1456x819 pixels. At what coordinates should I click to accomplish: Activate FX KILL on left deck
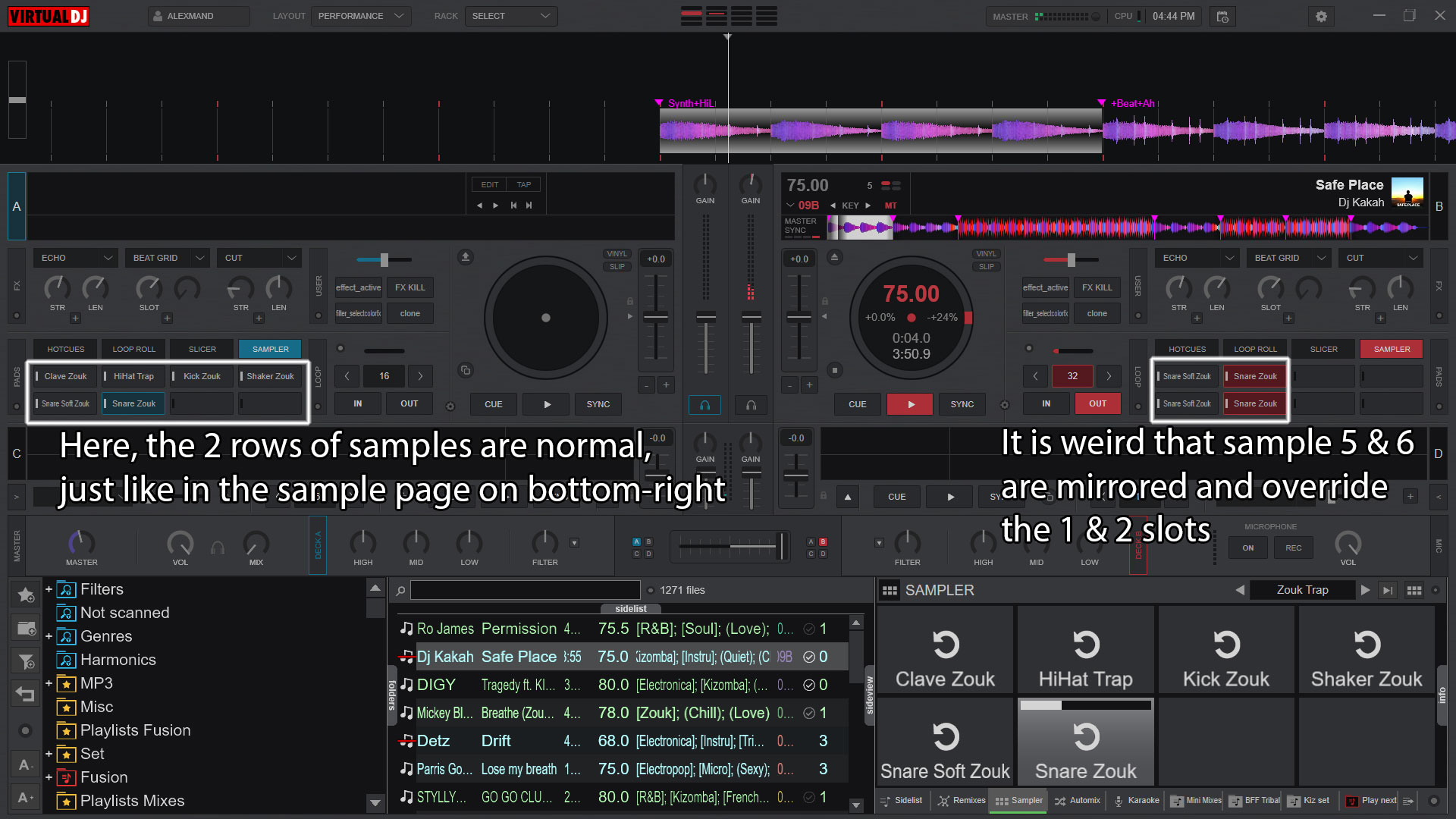tap(409, 287)
